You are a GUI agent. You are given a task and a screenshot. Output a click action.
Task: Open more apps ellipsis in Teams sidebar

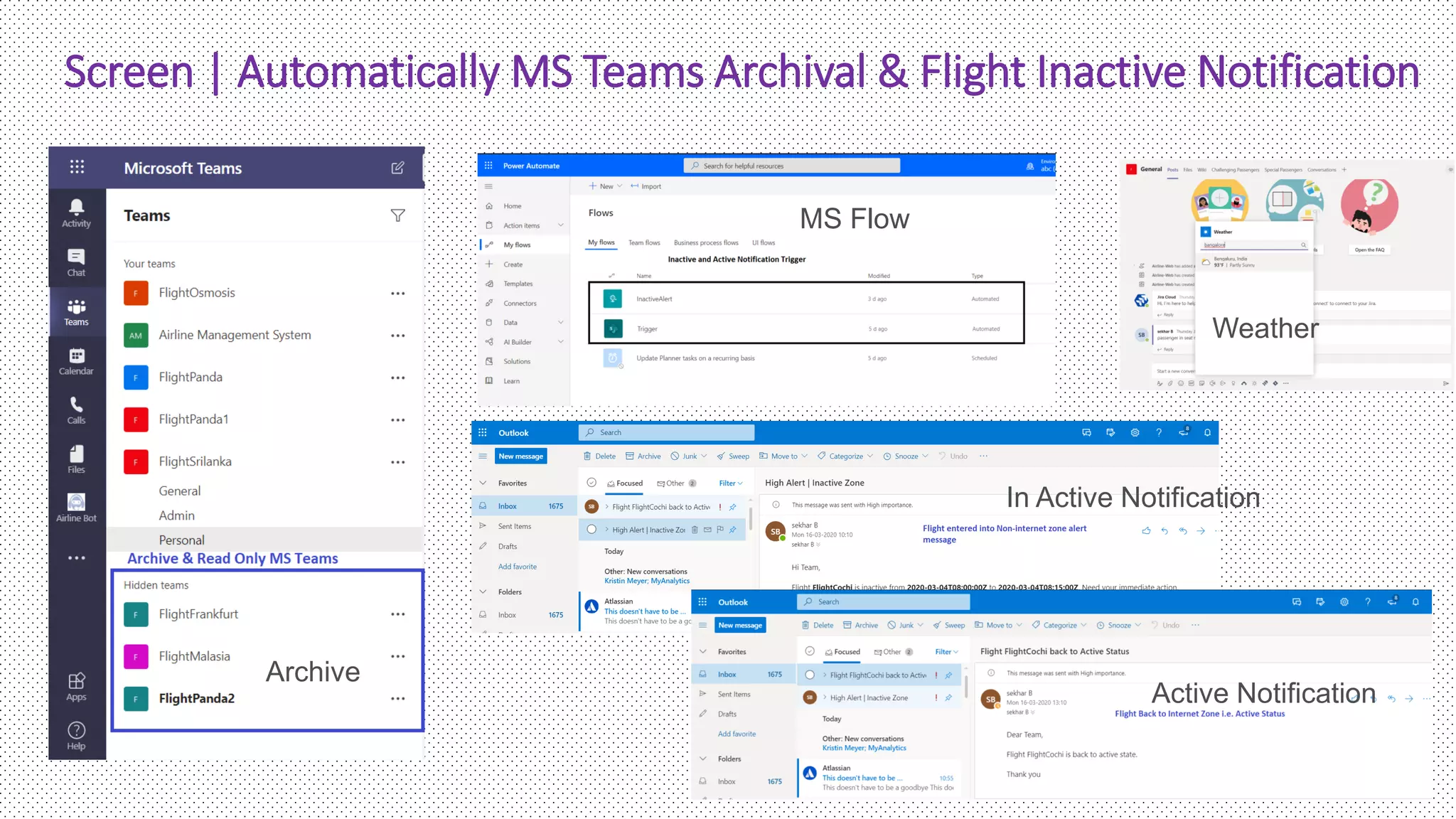[x=76, y=558]
